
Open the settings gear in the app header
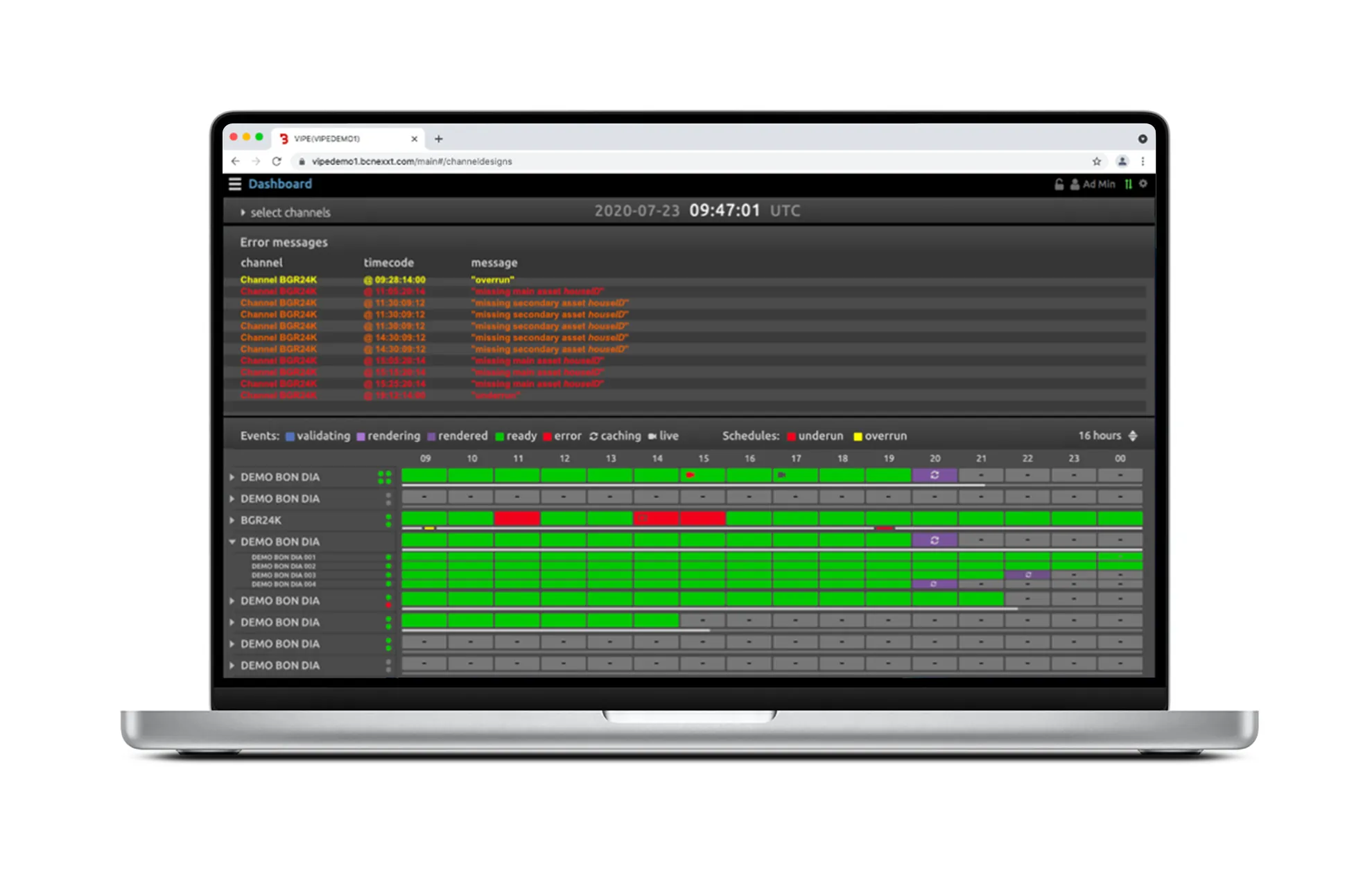[1143, 184]
